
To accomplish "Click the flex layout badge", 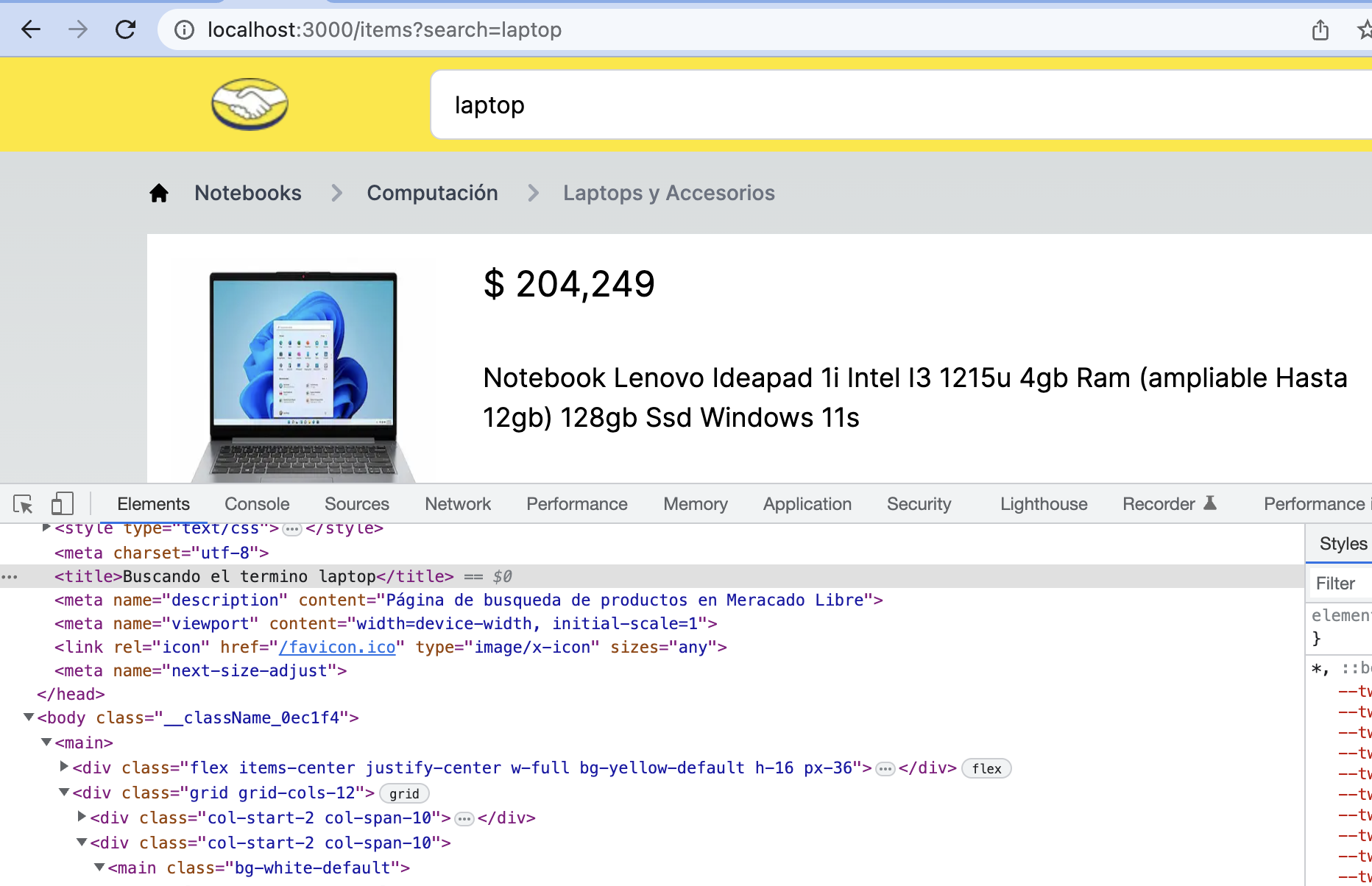I will [x=986, y=768].
